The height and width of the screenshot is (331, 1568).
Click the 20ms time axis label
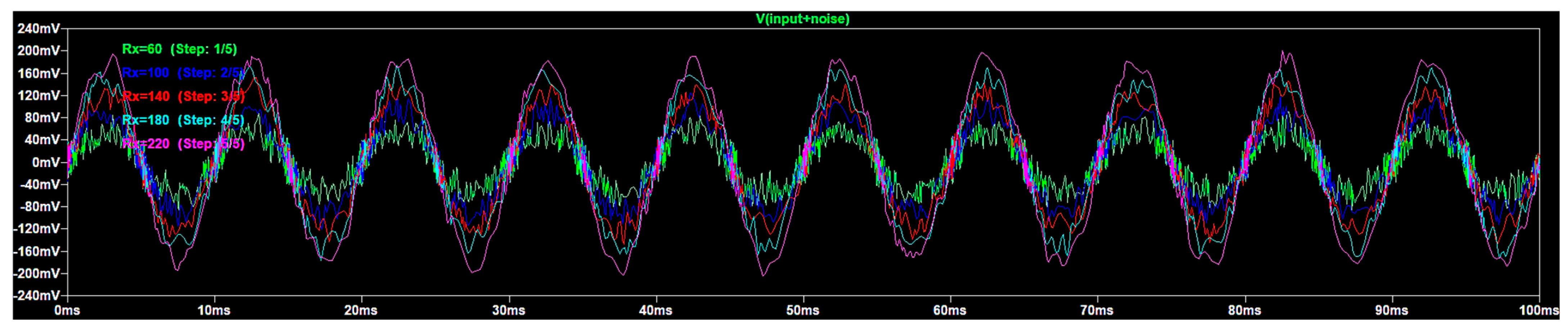pyautogui.click(x=361, y=311)
